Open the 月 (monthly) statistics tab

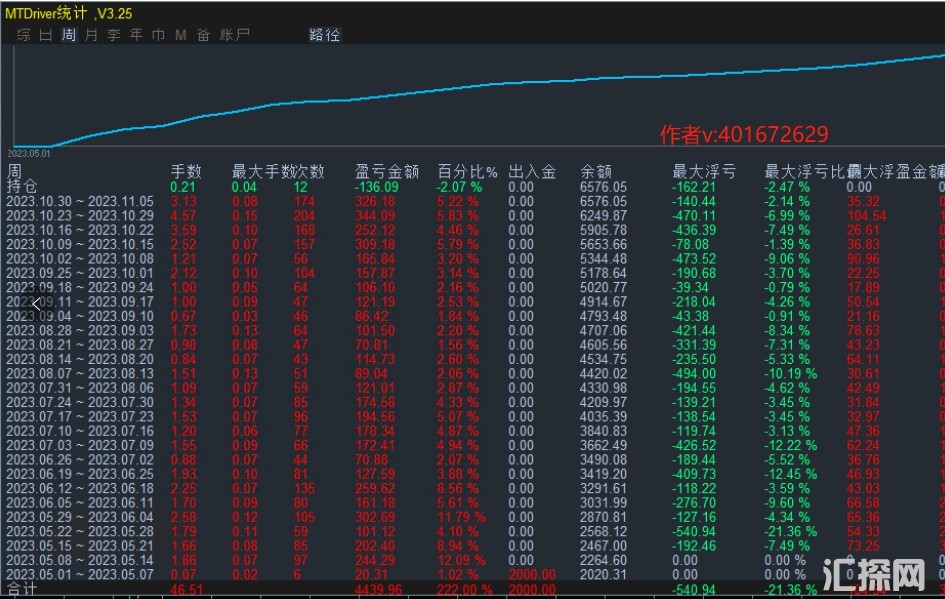pos(91,35)
